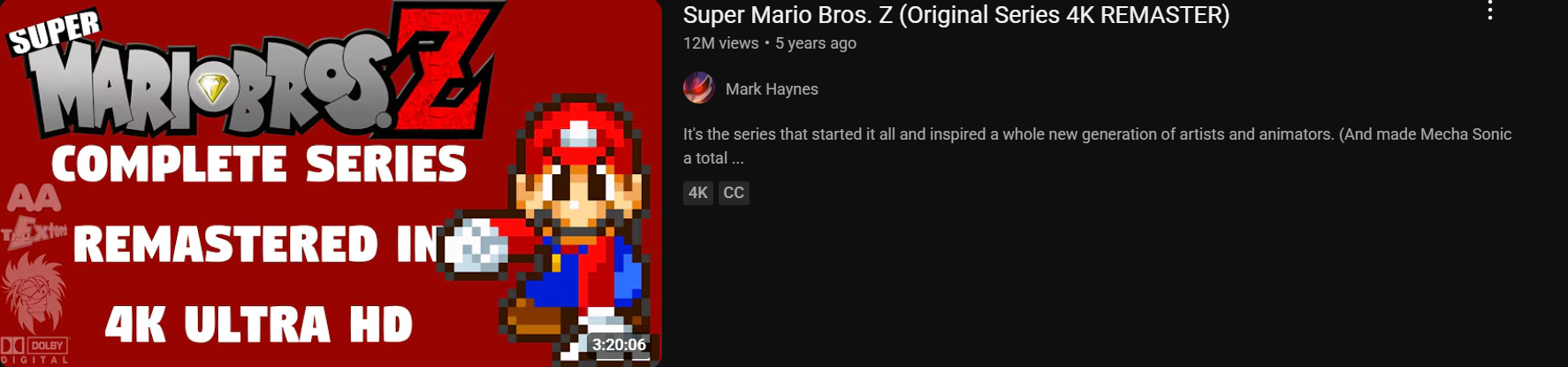Click the red AA logo on thumbnail
Viewport: 1568px width, 367px height.
[x=34, y=197]
